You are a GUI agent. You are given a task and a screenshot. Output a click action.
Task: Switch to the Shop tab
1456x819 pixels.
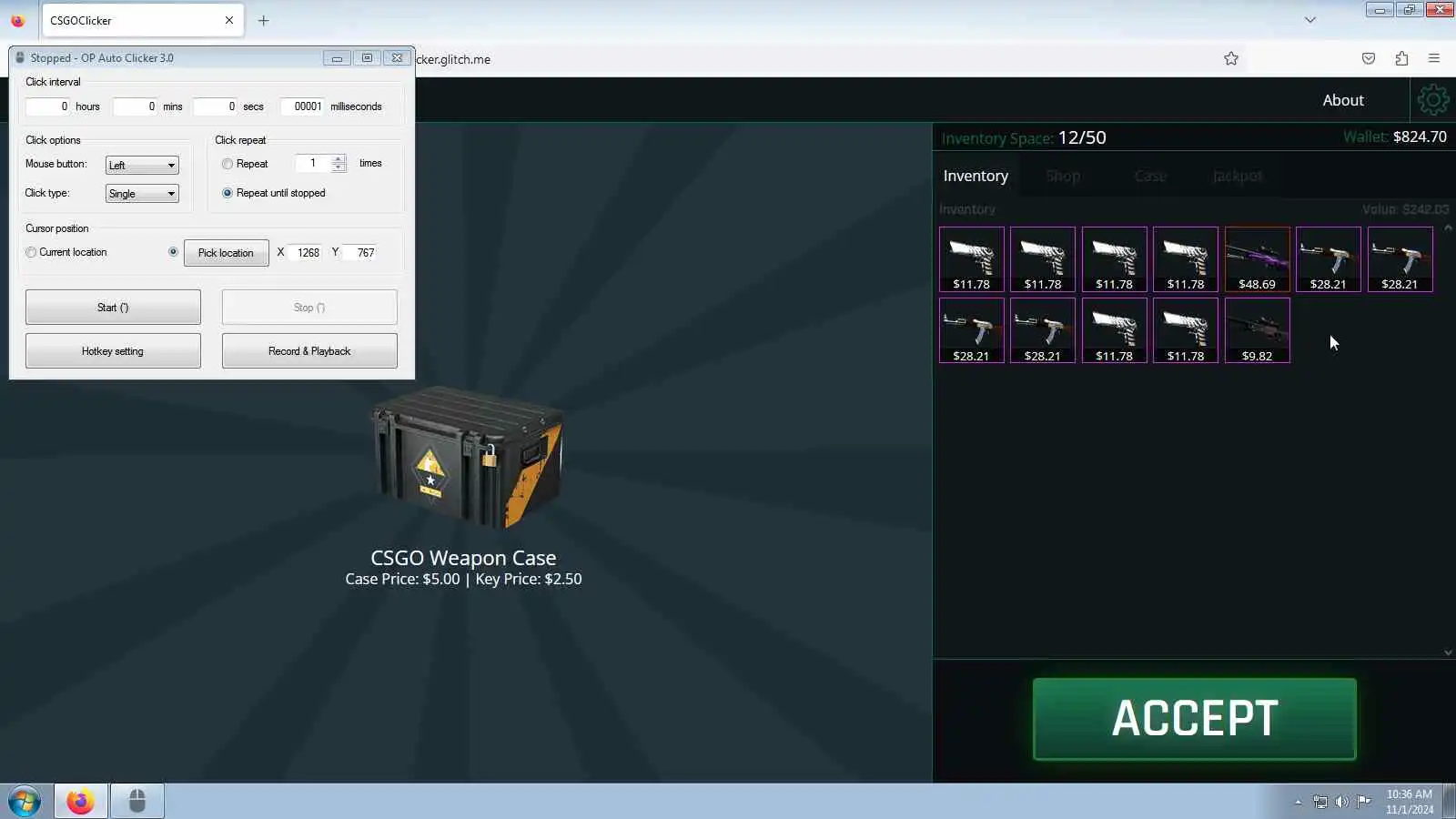click(x=1063, y=176)
